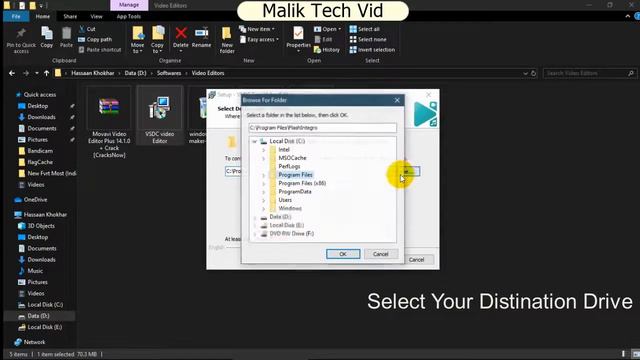
Task: Select Downloads under Quick access
Action: pyautogui.click(x=42, y=117)
